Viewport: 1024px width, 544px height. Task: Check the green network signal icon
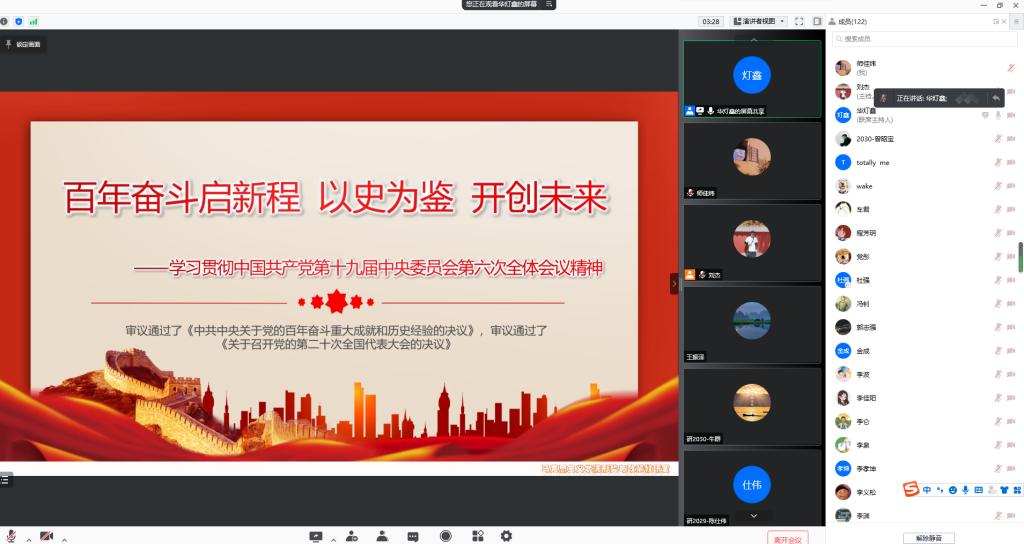(33, 21)
